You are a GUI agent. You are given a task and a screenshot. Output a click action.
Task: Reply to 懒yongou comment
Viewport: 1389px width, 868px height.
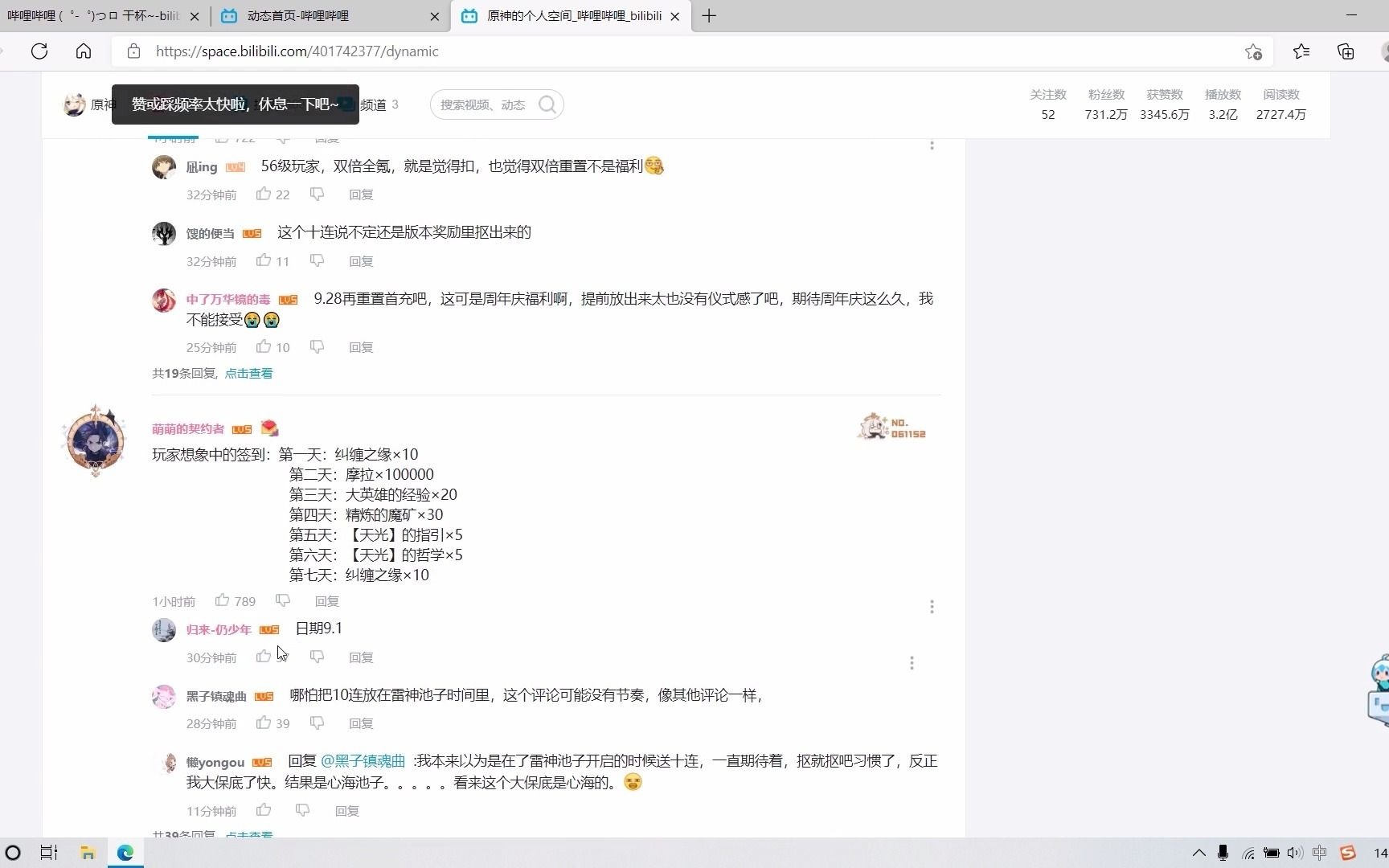[347, 811]
